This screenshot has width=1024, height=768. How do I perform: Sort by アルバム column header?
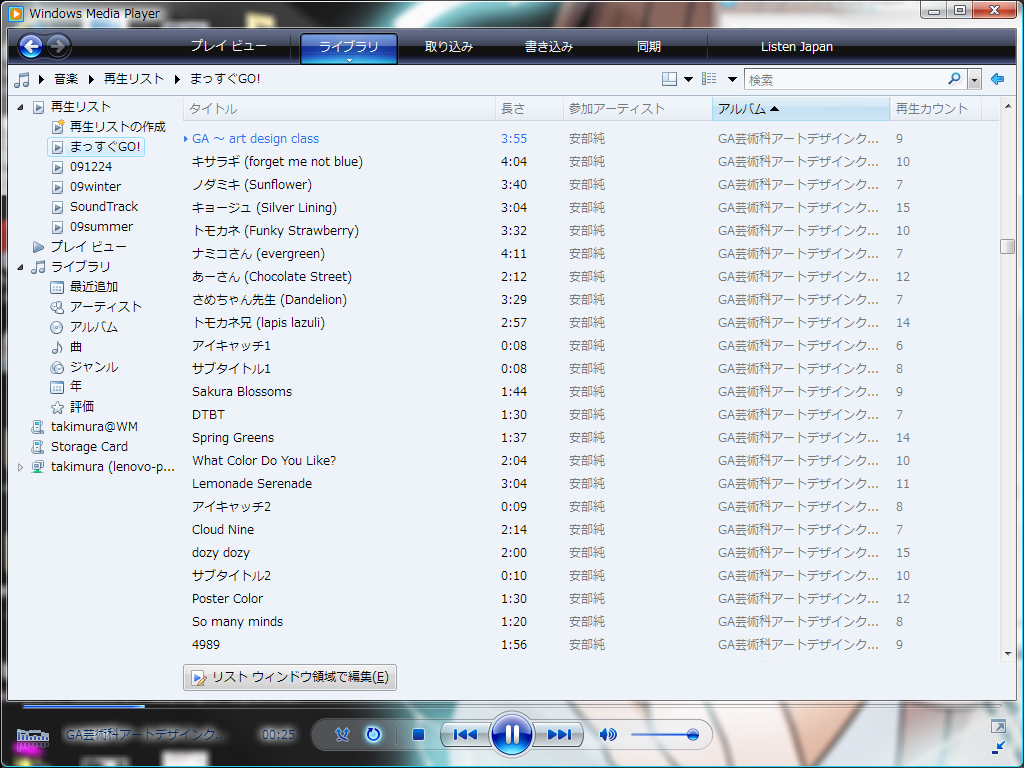[x=801, y=109]
